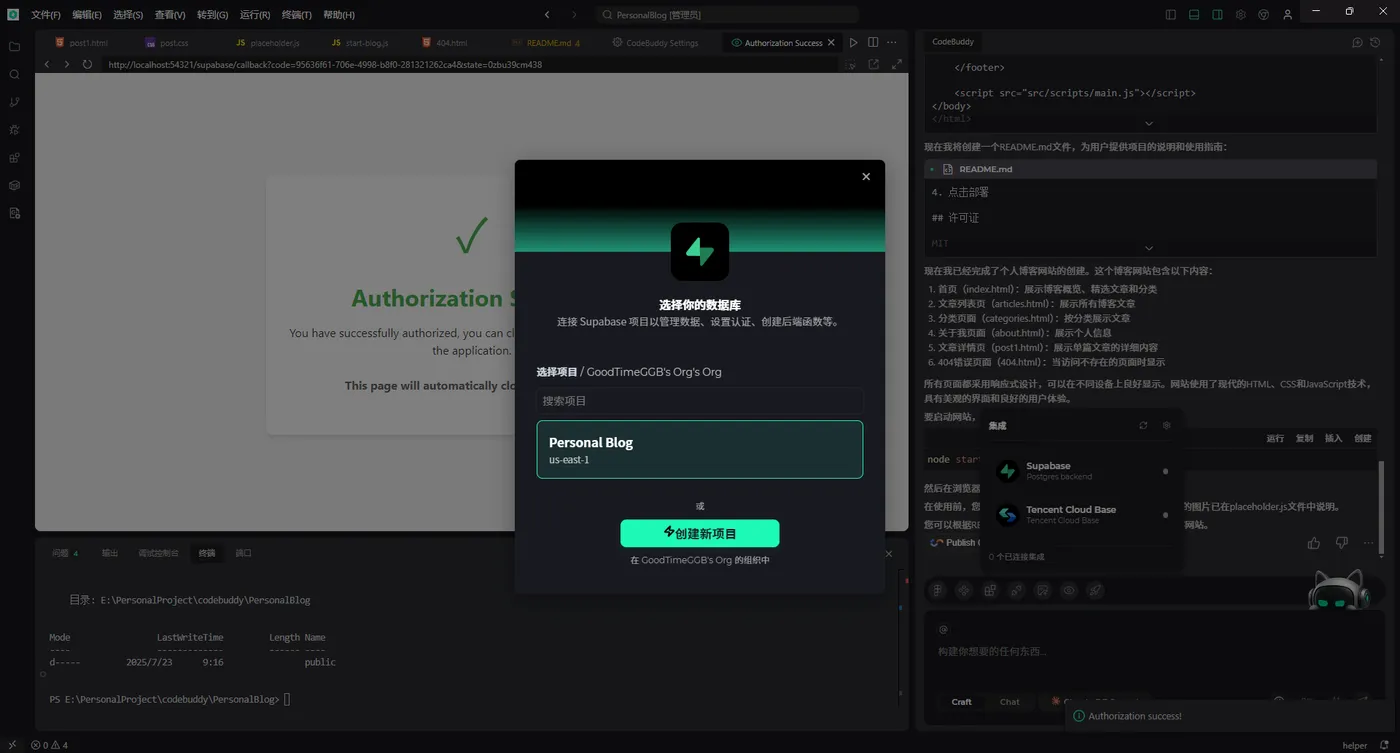Open the 终端(T) menu

click(297, 15)
